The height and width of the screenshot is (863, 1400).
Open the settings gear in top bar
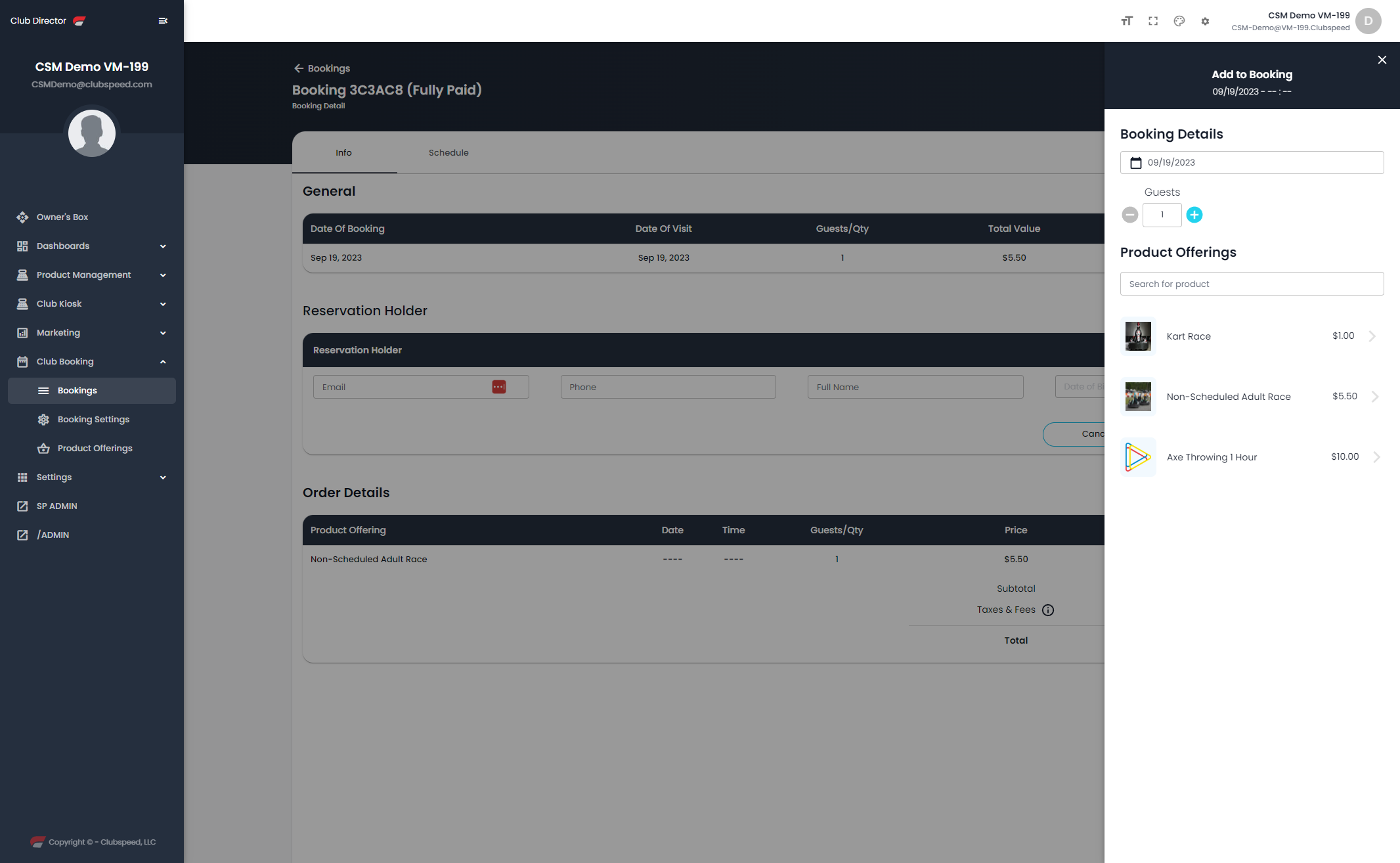(x=1205, y=21)
